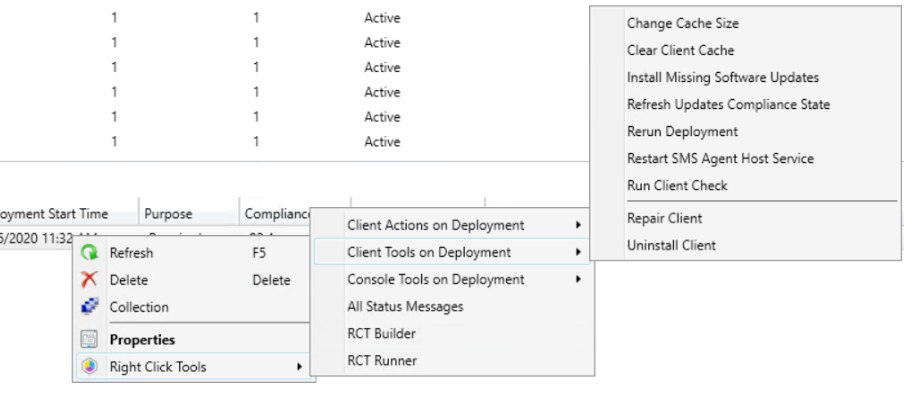Click the red Delete X icon
The height and width of the screenshot is (401, 904).
pyautogui.click(x=89, y=280)
